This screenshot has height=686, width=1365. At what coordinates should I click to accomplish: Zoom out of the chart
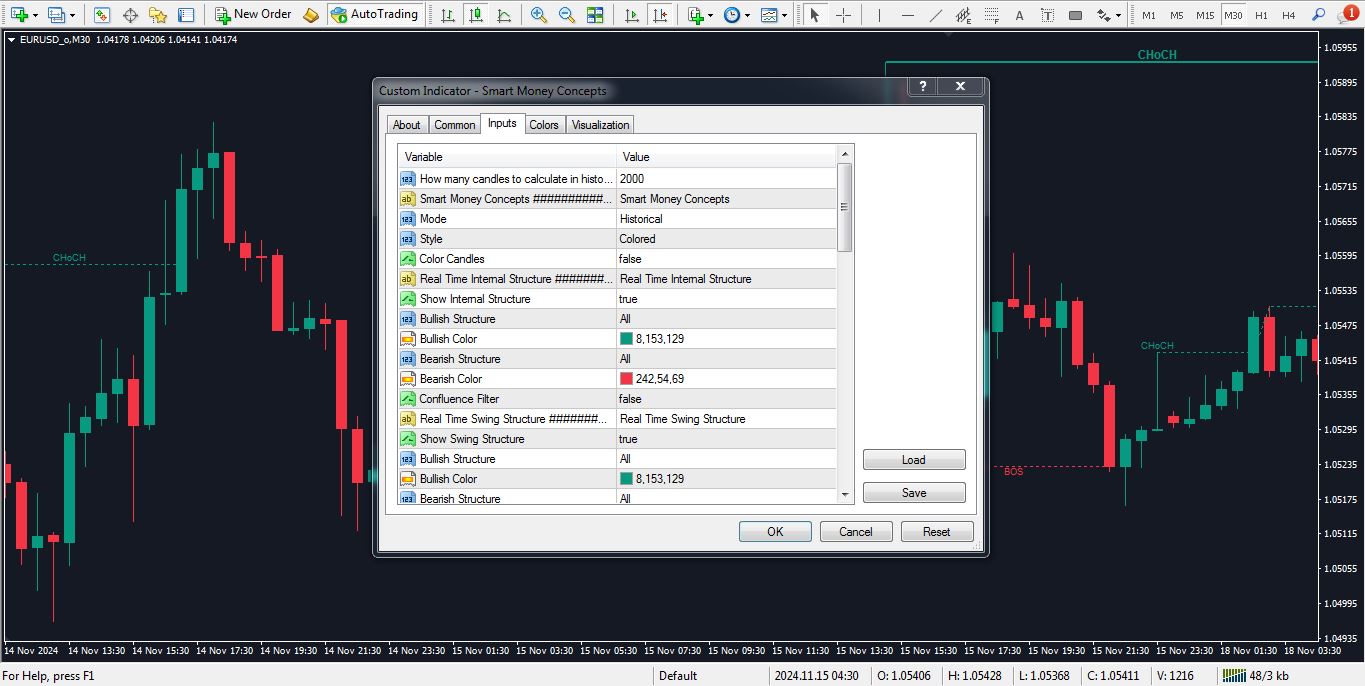567,15
